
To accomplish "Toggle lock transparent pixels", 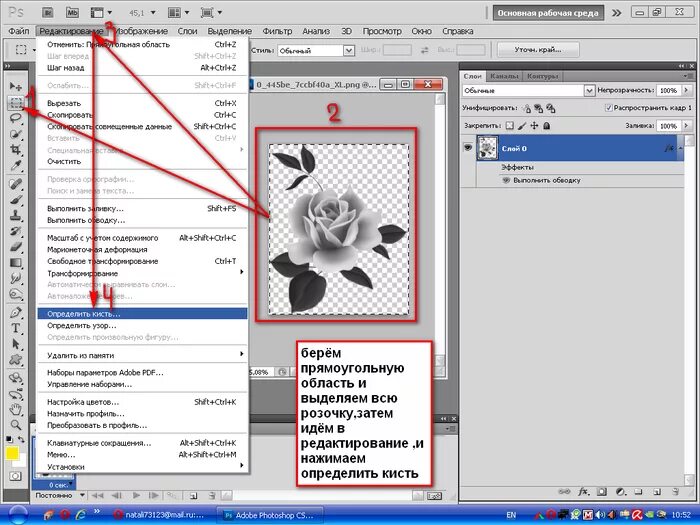I will (x=509, y=126).
